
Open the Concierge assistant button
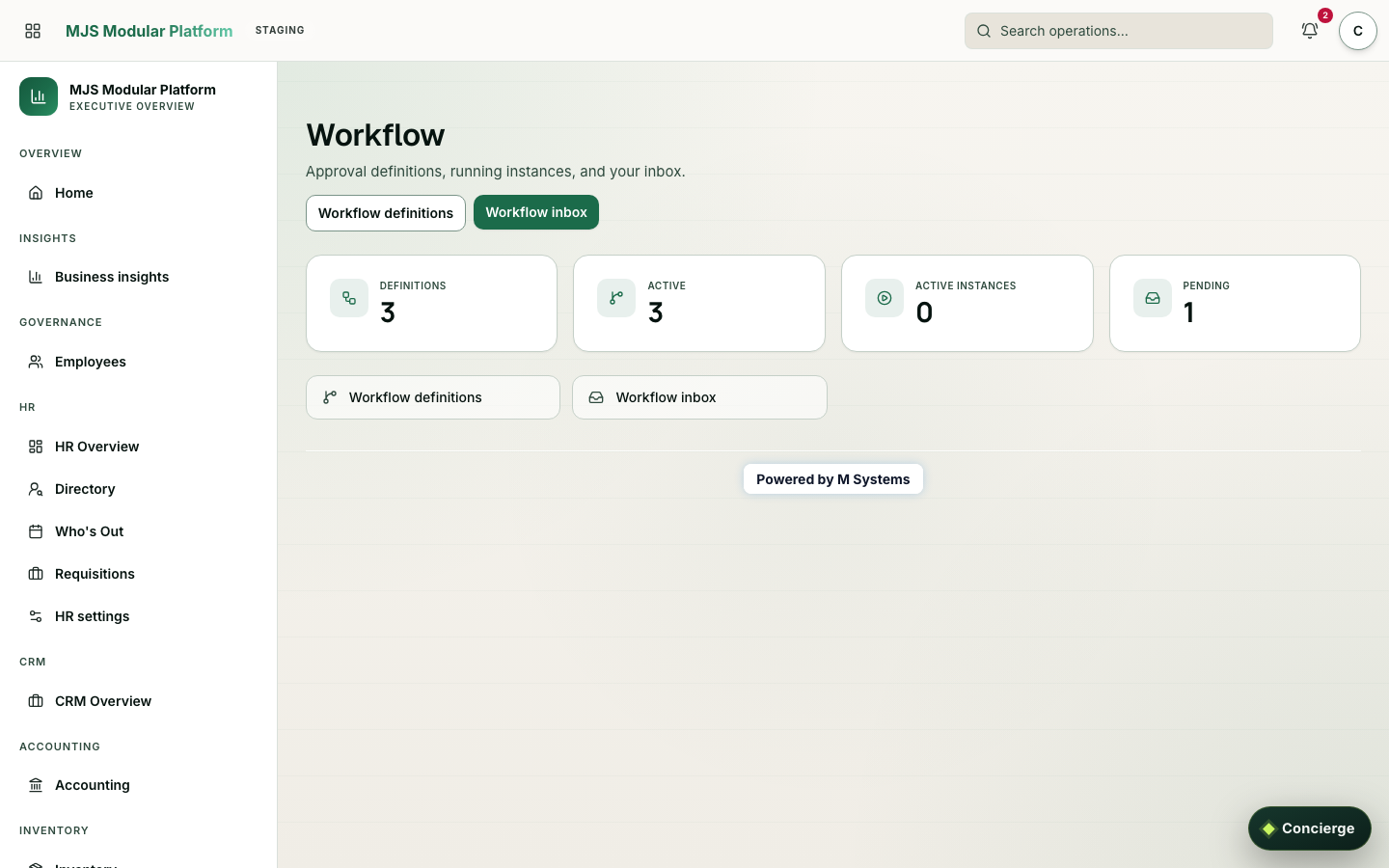click(1310, 828)
